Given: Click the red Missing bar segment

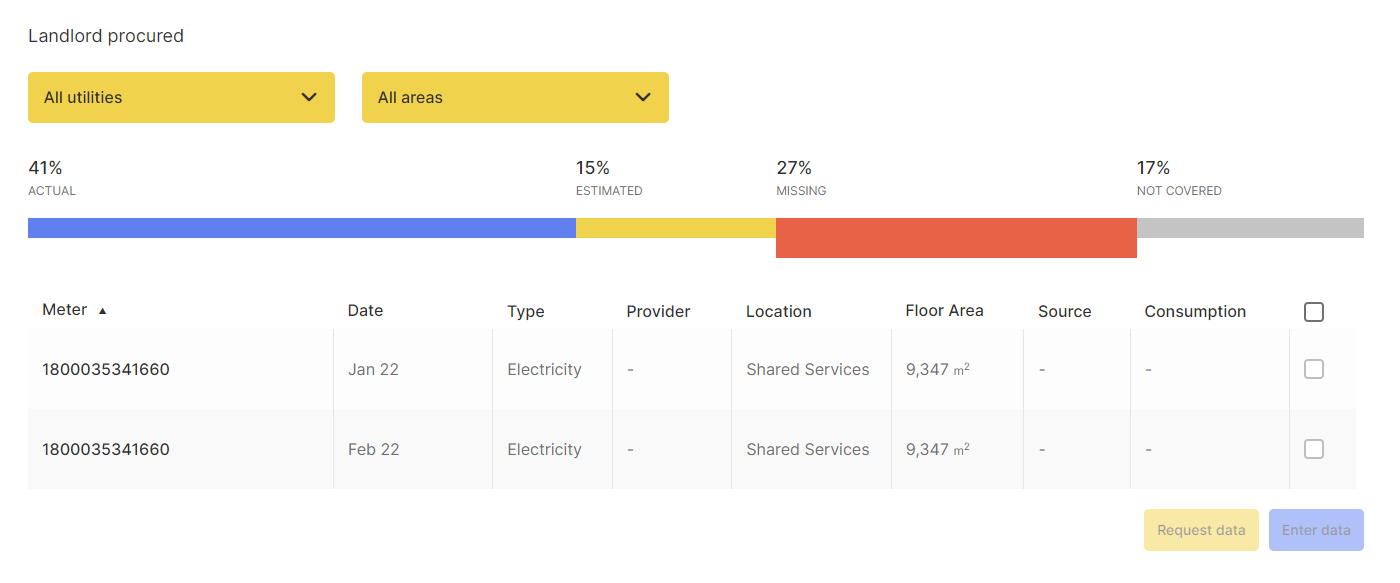Looking at the screenshot, I should click(956, 238).
